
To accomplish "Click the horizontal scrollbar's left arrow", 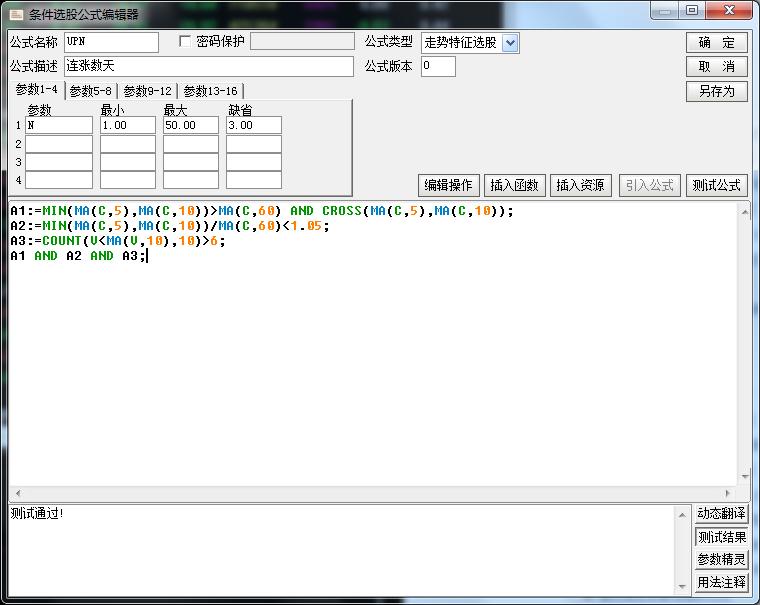I will 18,493.
